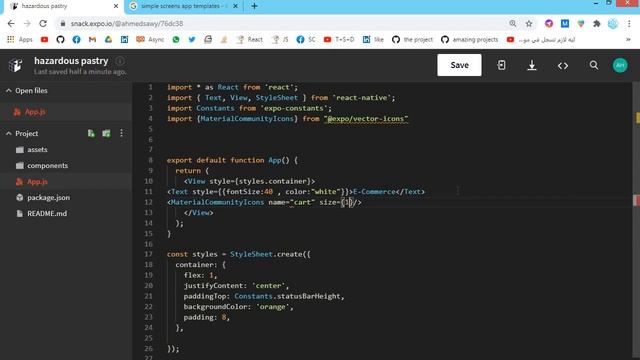The width and height of the screenshot is (640, 360).
Task: Open the SC Facebook bookmark
Action: (x=306, y=40)
